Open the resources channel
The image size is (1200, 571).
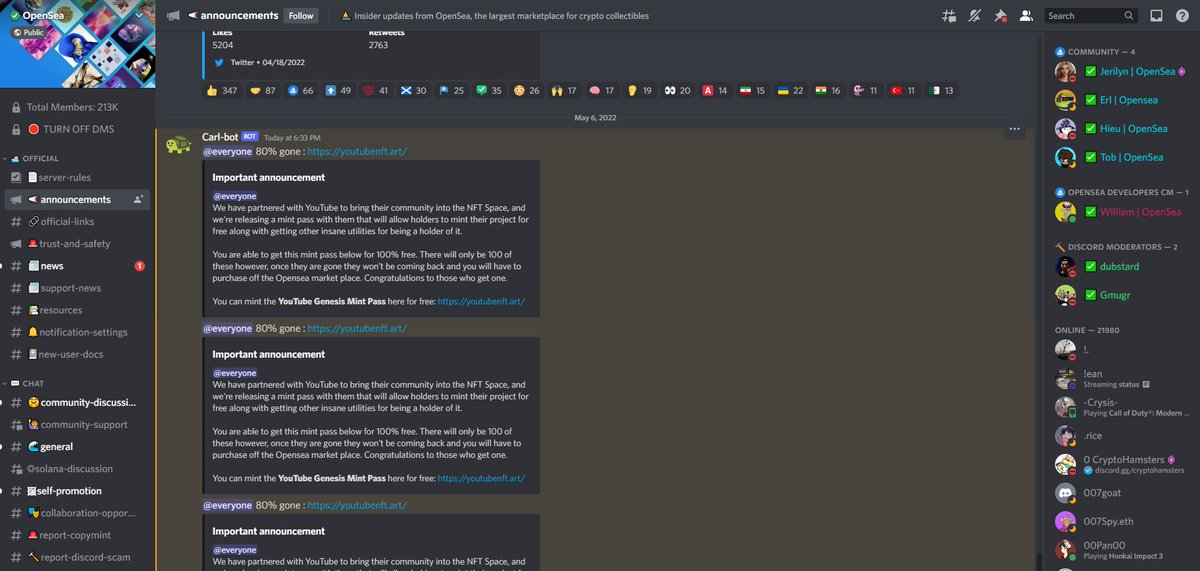pyautogui.click(x=77, y=310)
